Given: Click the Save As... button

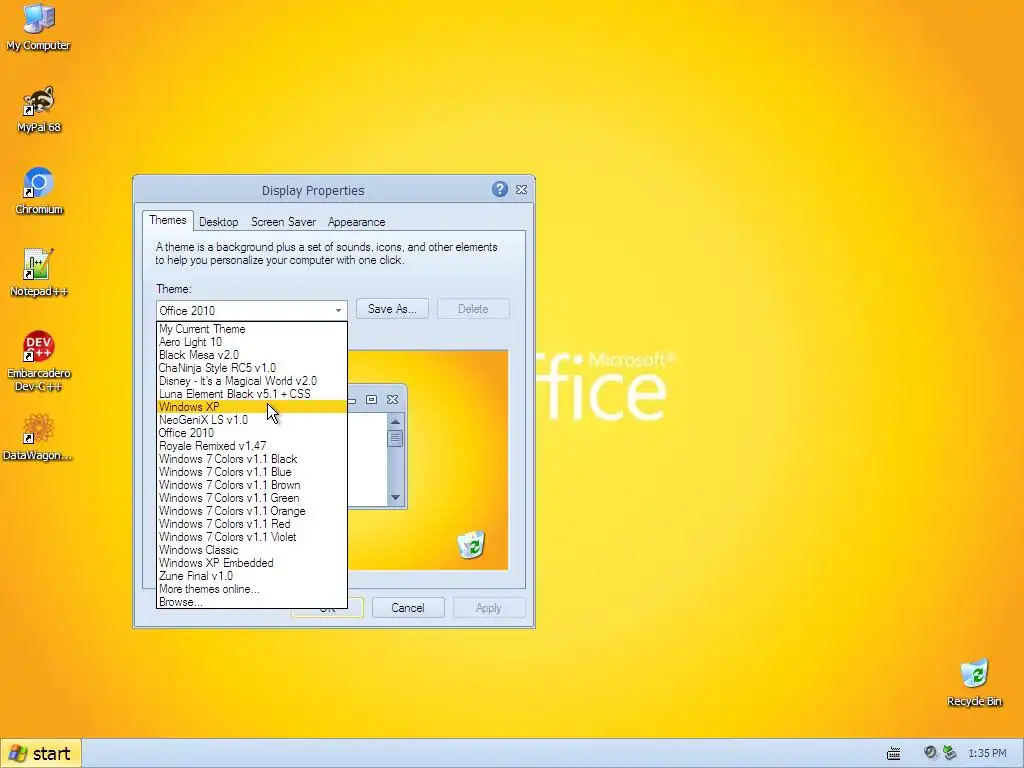Looking at the screenshot, I should (x=392, y=309).
